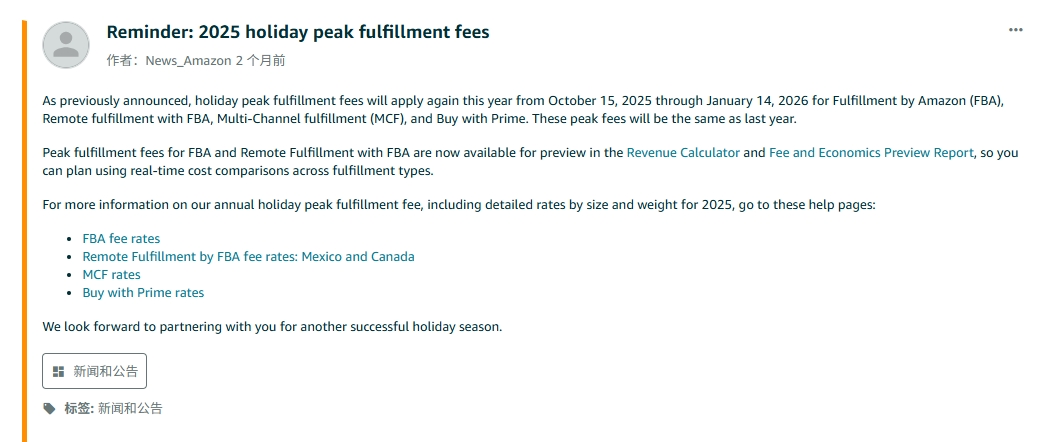
Task: Click the closing "We look forward" sentence
Action: [272, 327]
